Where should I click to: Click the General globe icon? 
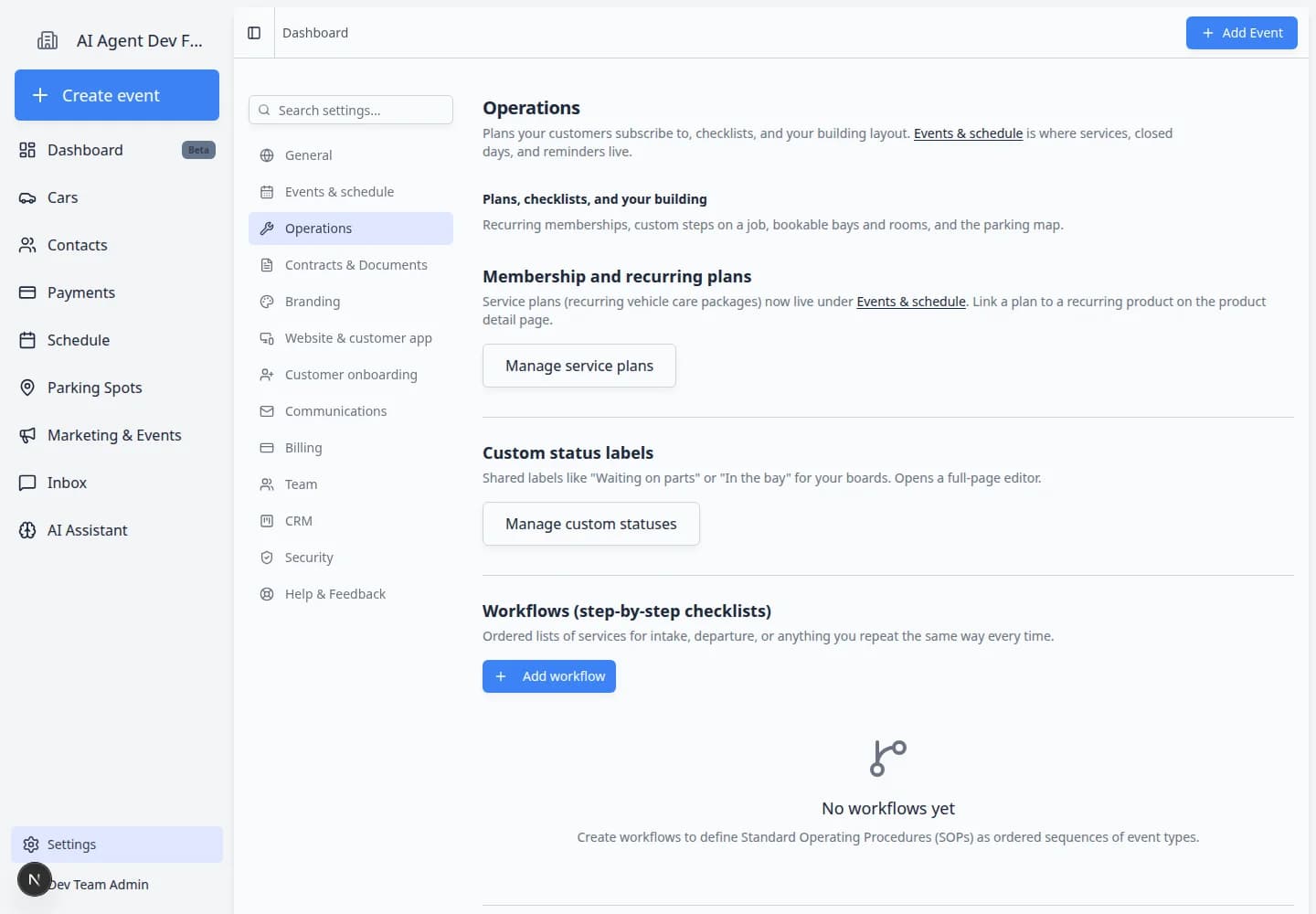pyautogui.click(x=267, y=155)
